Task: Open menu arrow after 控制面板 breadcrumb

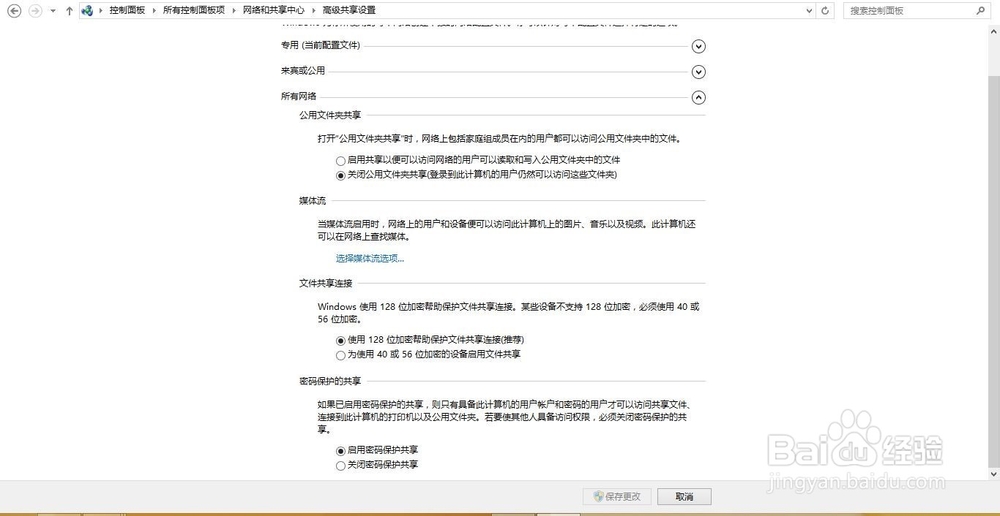Action: point(154,11)
